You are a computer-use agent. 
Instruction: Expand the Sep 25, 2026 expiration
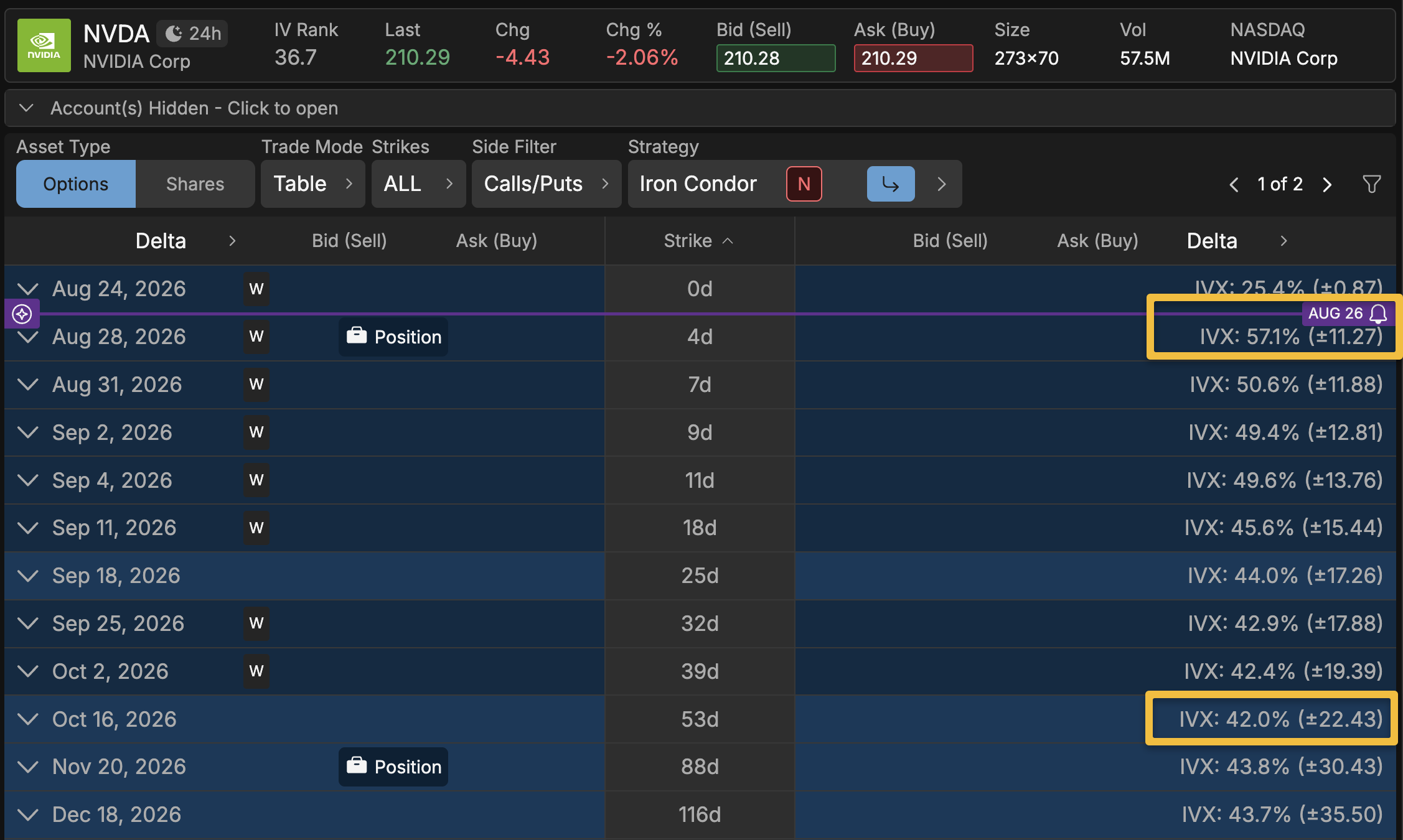pos(28,623)
